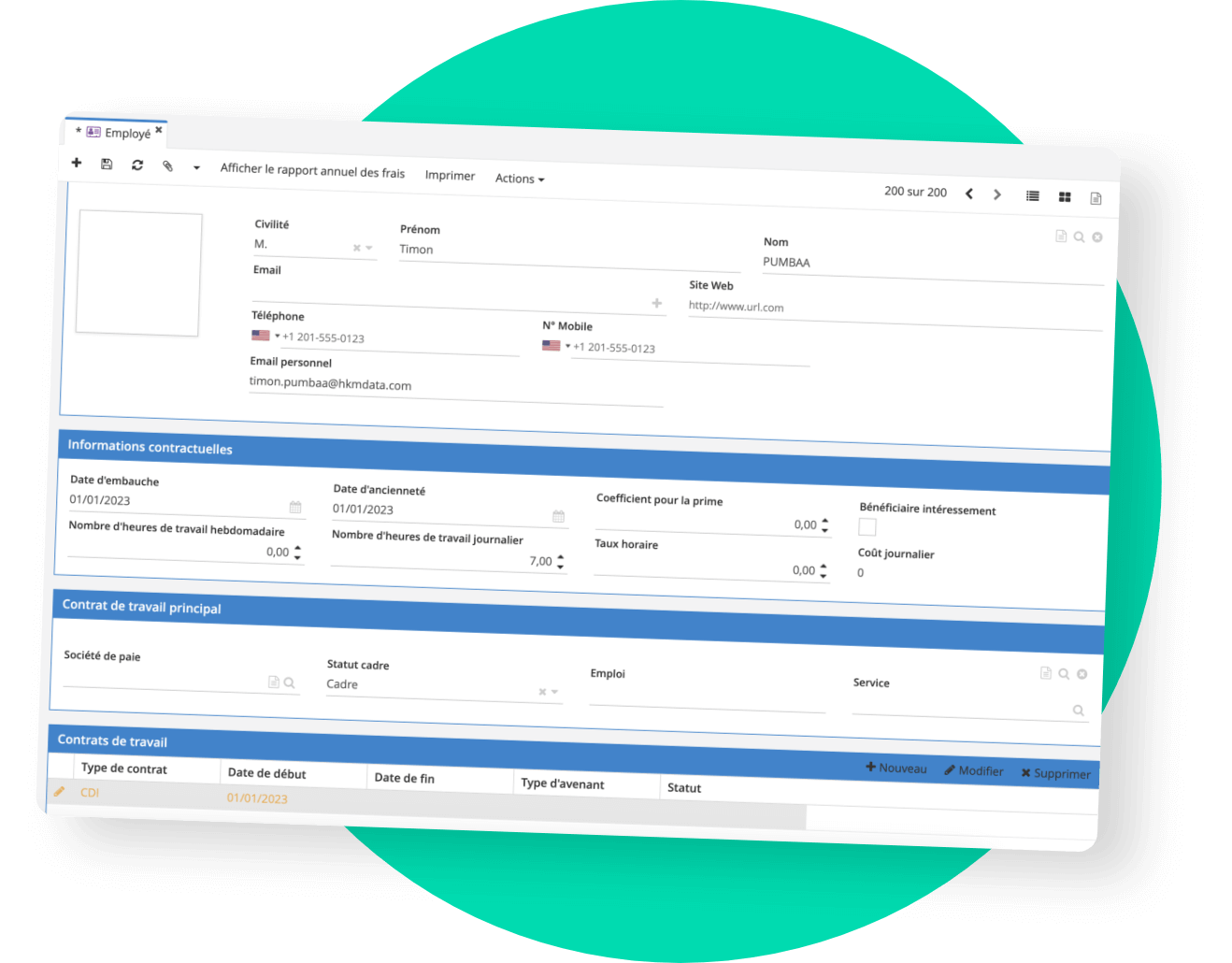Click the 01/01/2023 contract start date cell
The width and height of the screenshot is (1232, 963).
click(257, 798)
